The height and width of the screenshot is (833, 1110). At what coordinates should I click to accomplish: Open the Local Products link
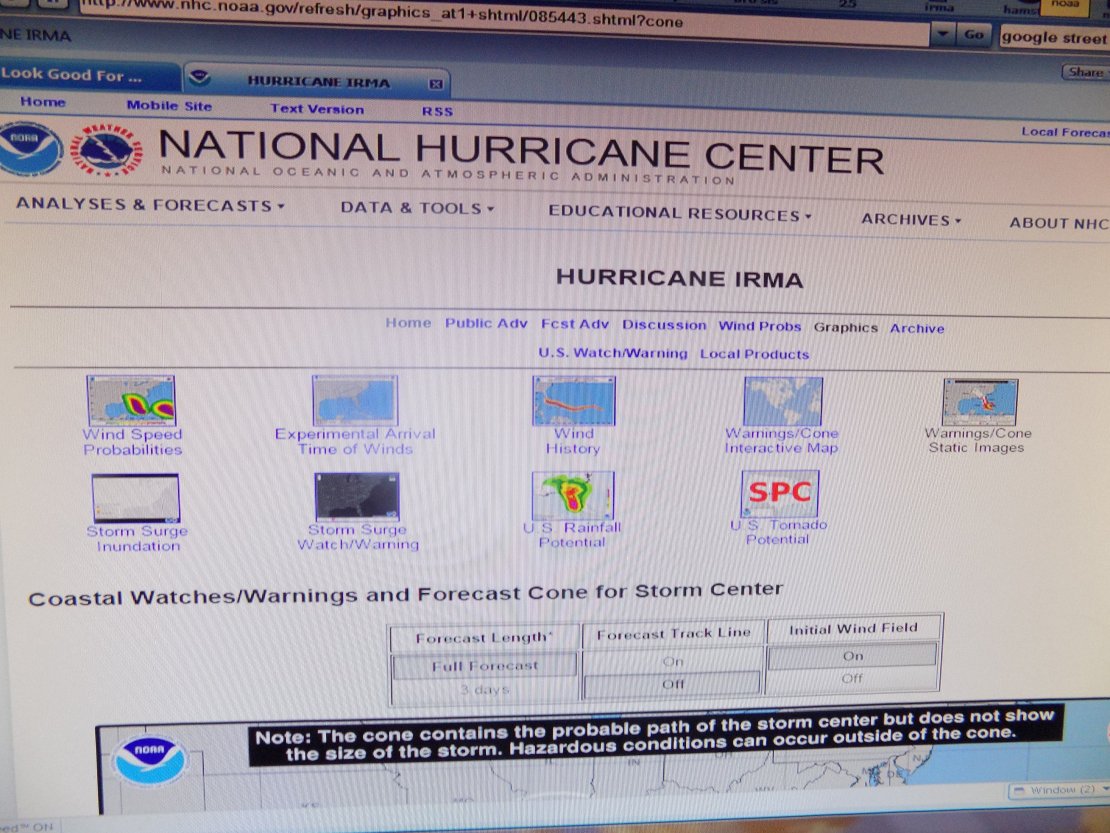754,355
